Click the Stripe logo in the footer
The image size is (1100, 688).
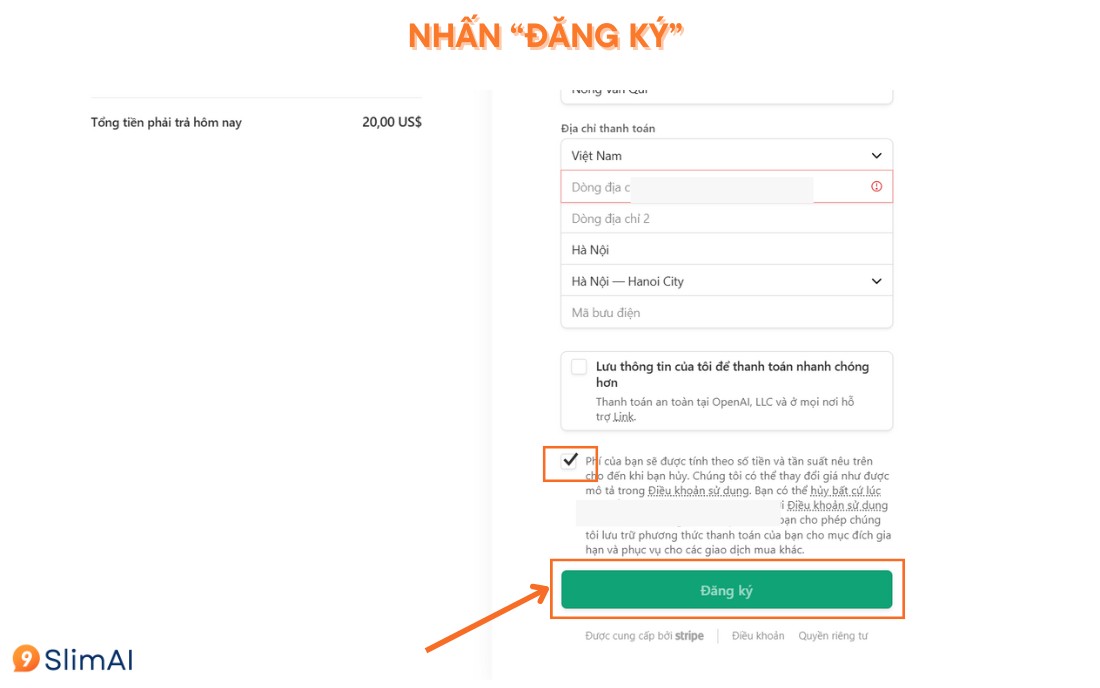tap(689, 636)
